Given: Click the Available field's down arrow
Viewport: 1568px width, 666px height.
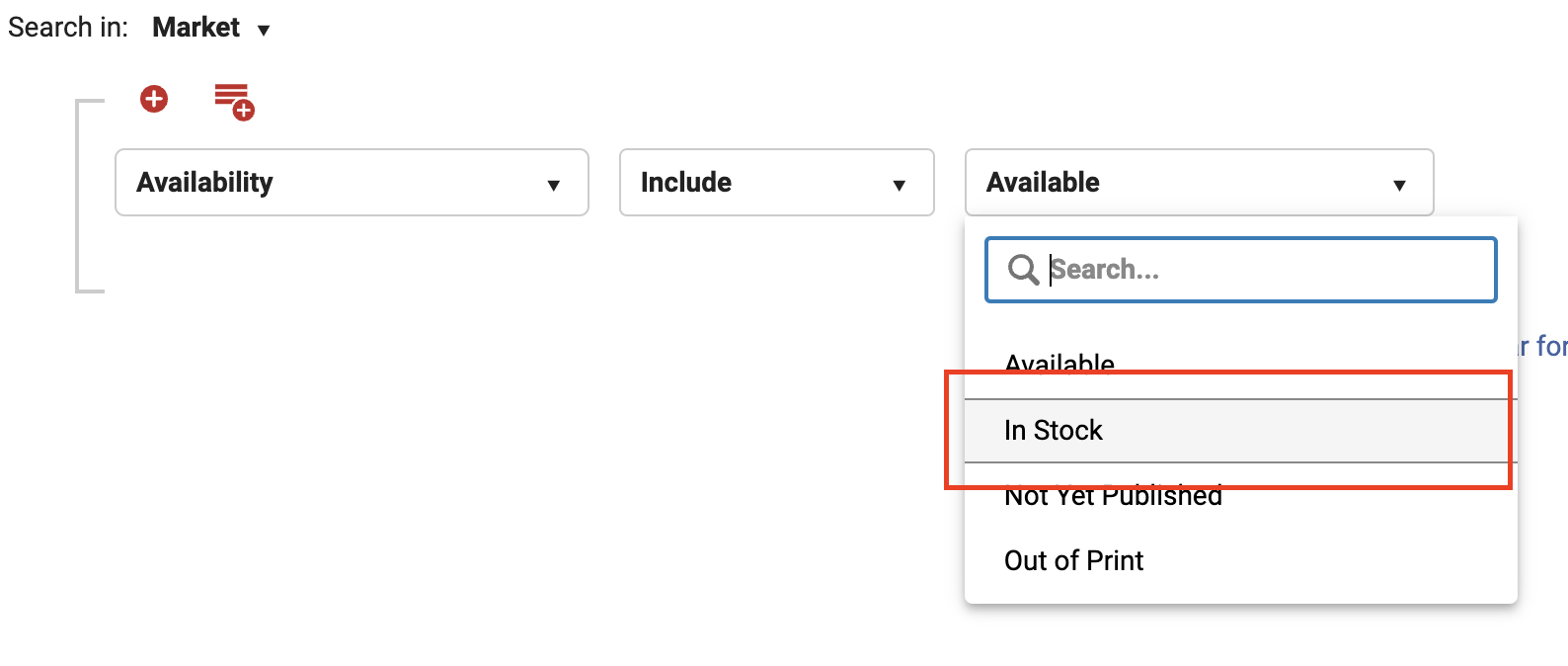Looking at the screenshot, I should click(1399, 185).
